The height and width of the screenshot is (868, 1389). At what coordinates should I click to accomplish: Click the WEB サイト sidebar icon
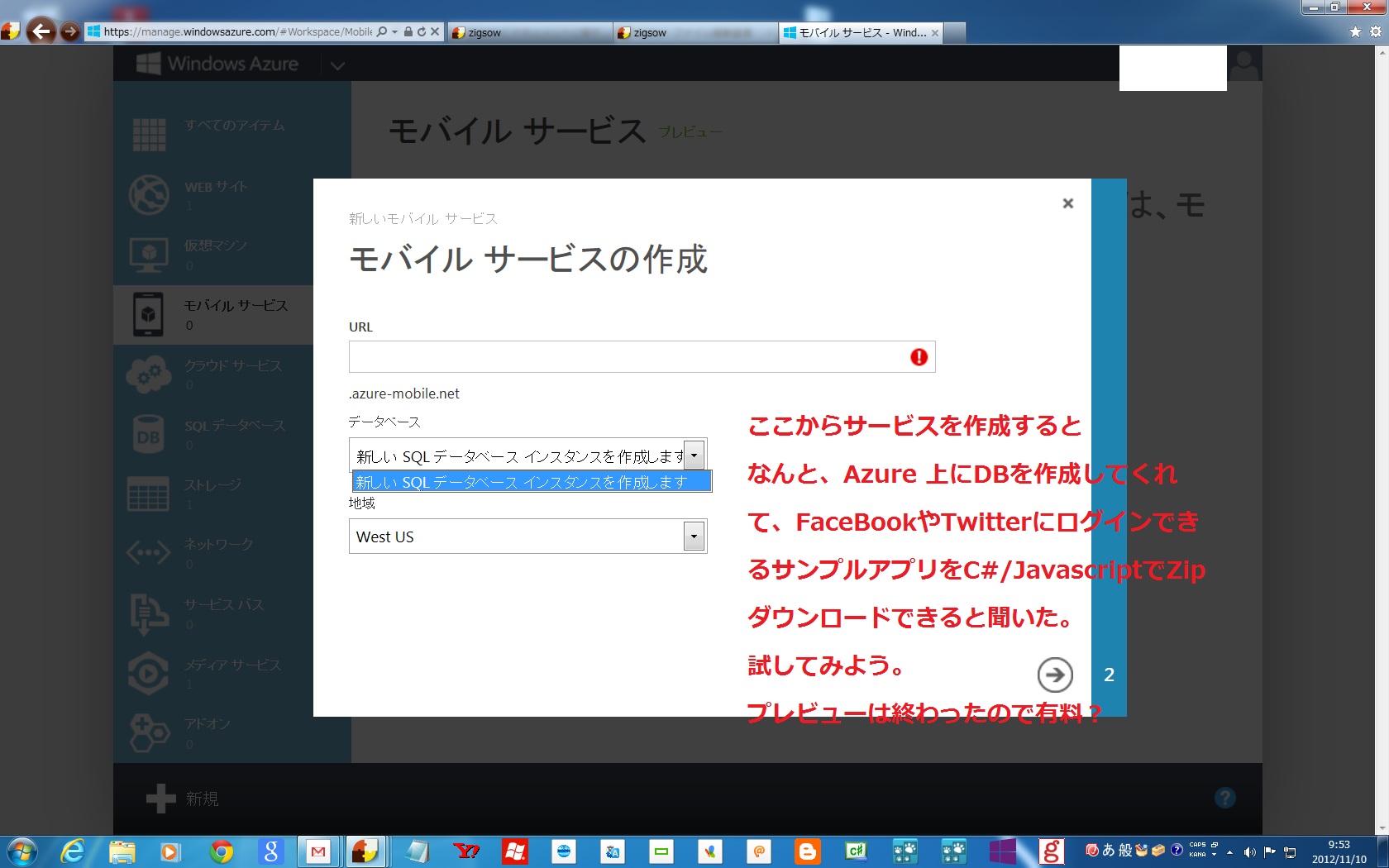[149, 196]
